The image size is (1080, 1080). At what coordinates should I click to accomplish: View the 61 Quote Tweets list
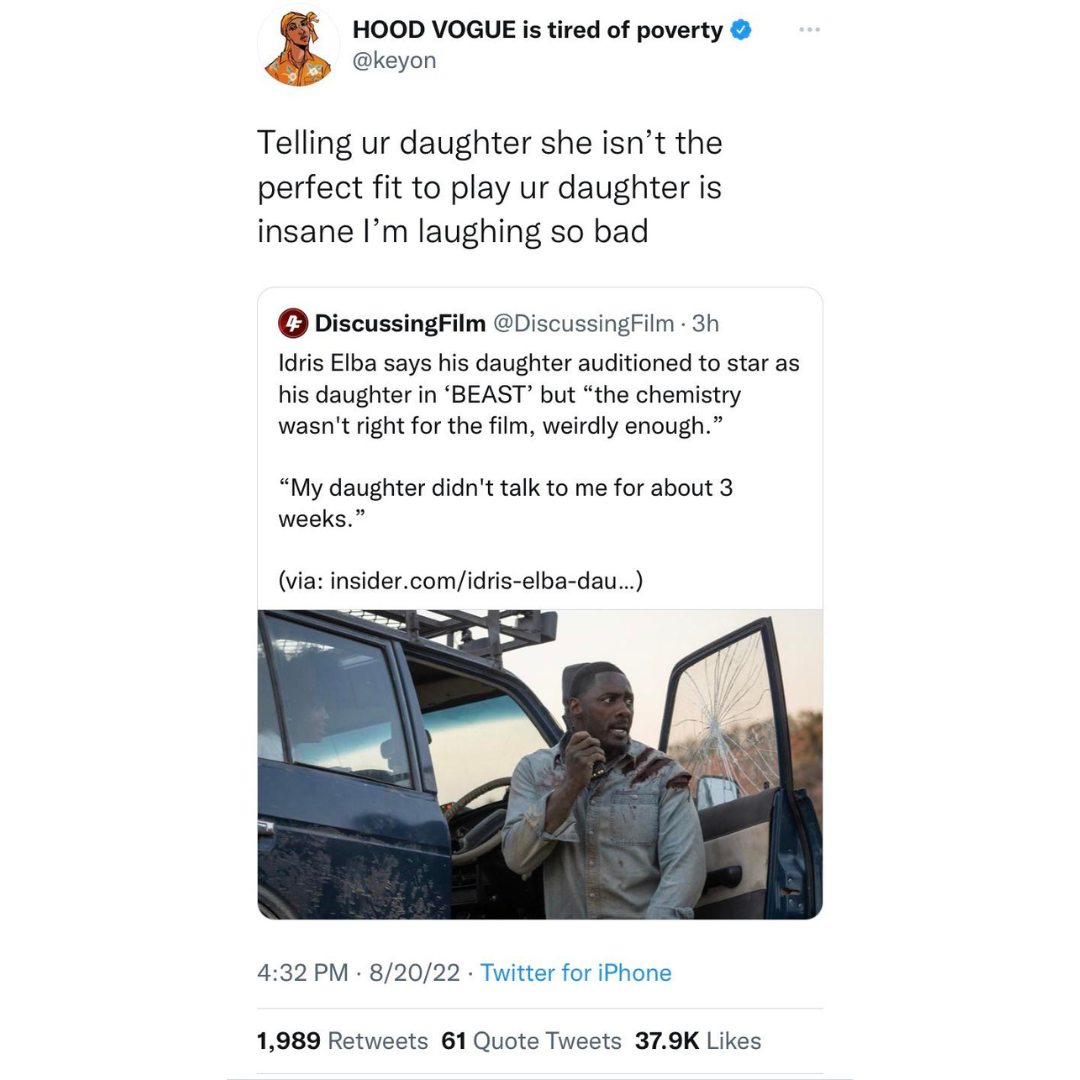531,1041
